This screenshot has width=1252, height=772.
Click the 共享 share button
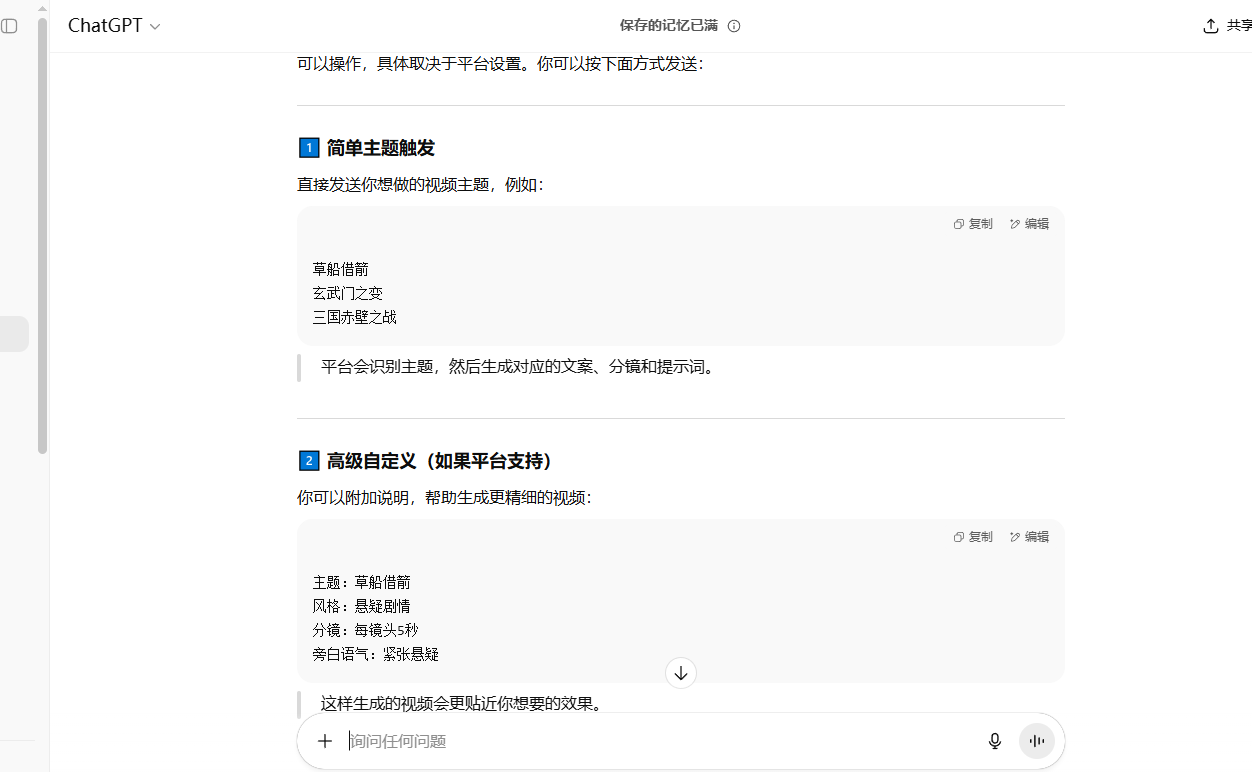coord(1228,26)
